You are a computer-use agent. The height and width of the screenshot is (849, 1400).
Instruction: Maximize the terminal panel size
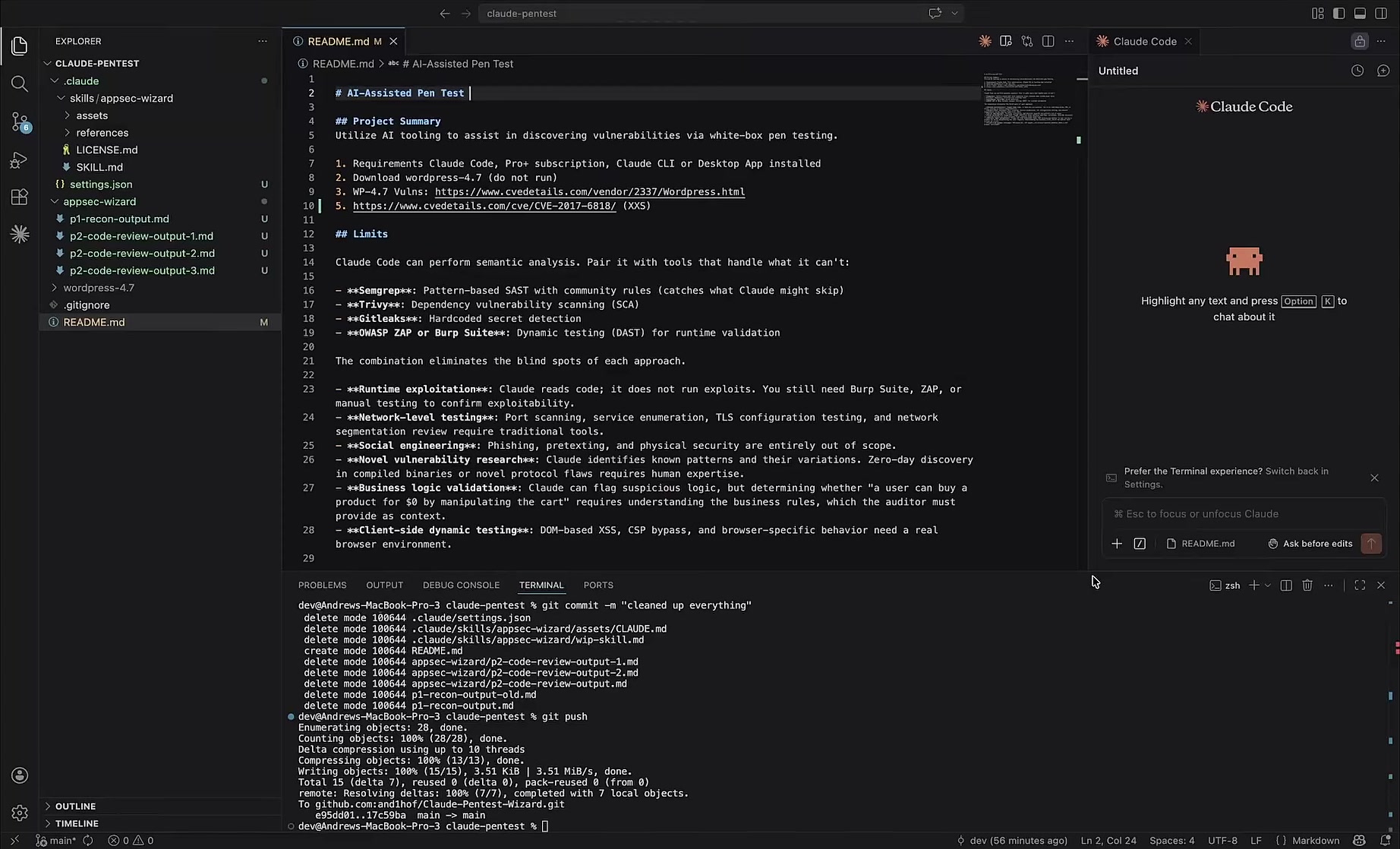(1360, 585)
